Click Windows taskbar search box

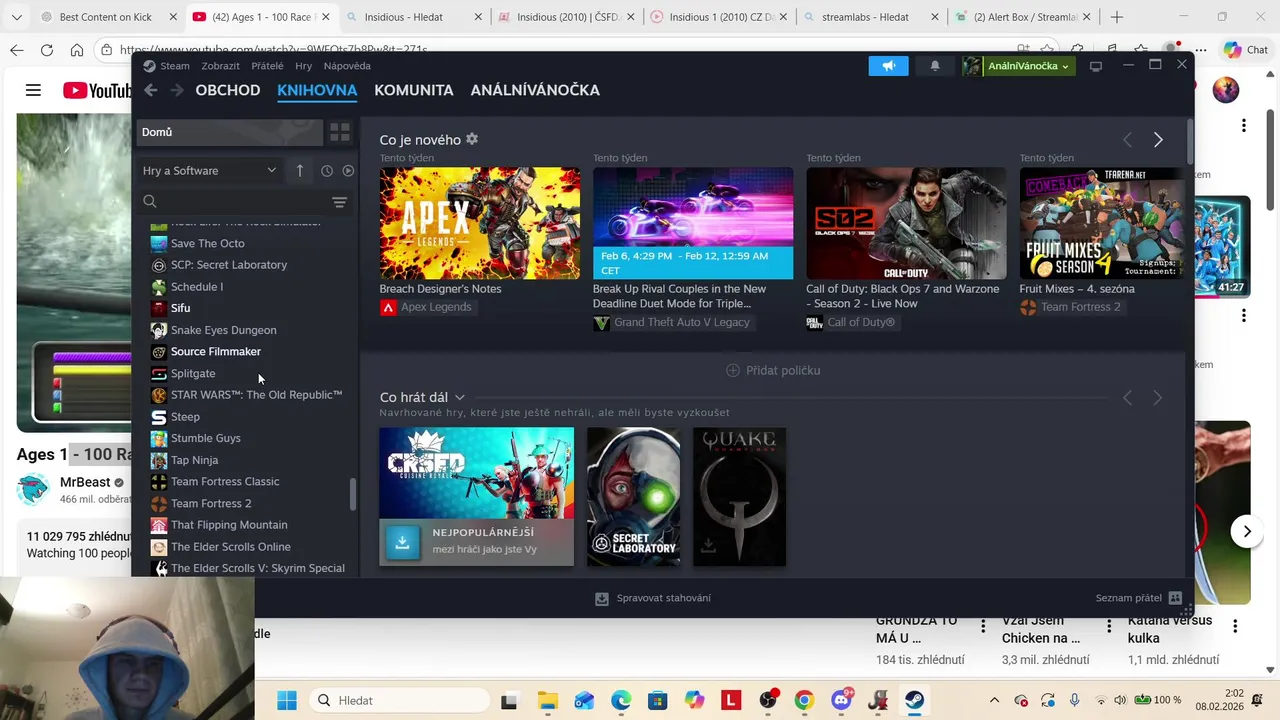398,700
